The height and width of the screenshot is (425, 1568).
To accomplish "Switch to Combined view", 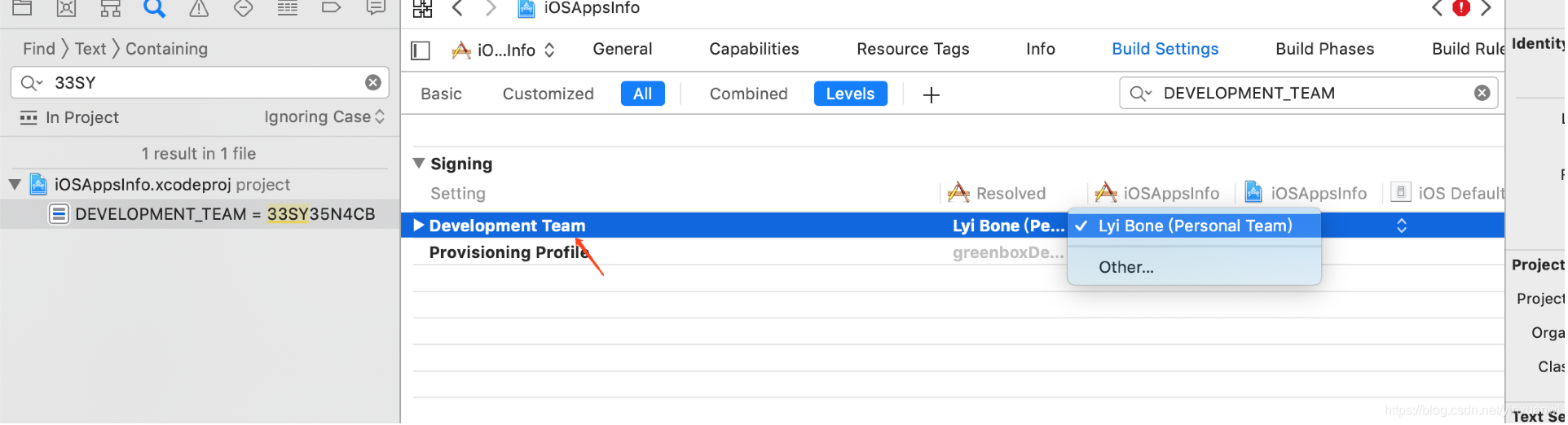I will [x=748, y=94].
